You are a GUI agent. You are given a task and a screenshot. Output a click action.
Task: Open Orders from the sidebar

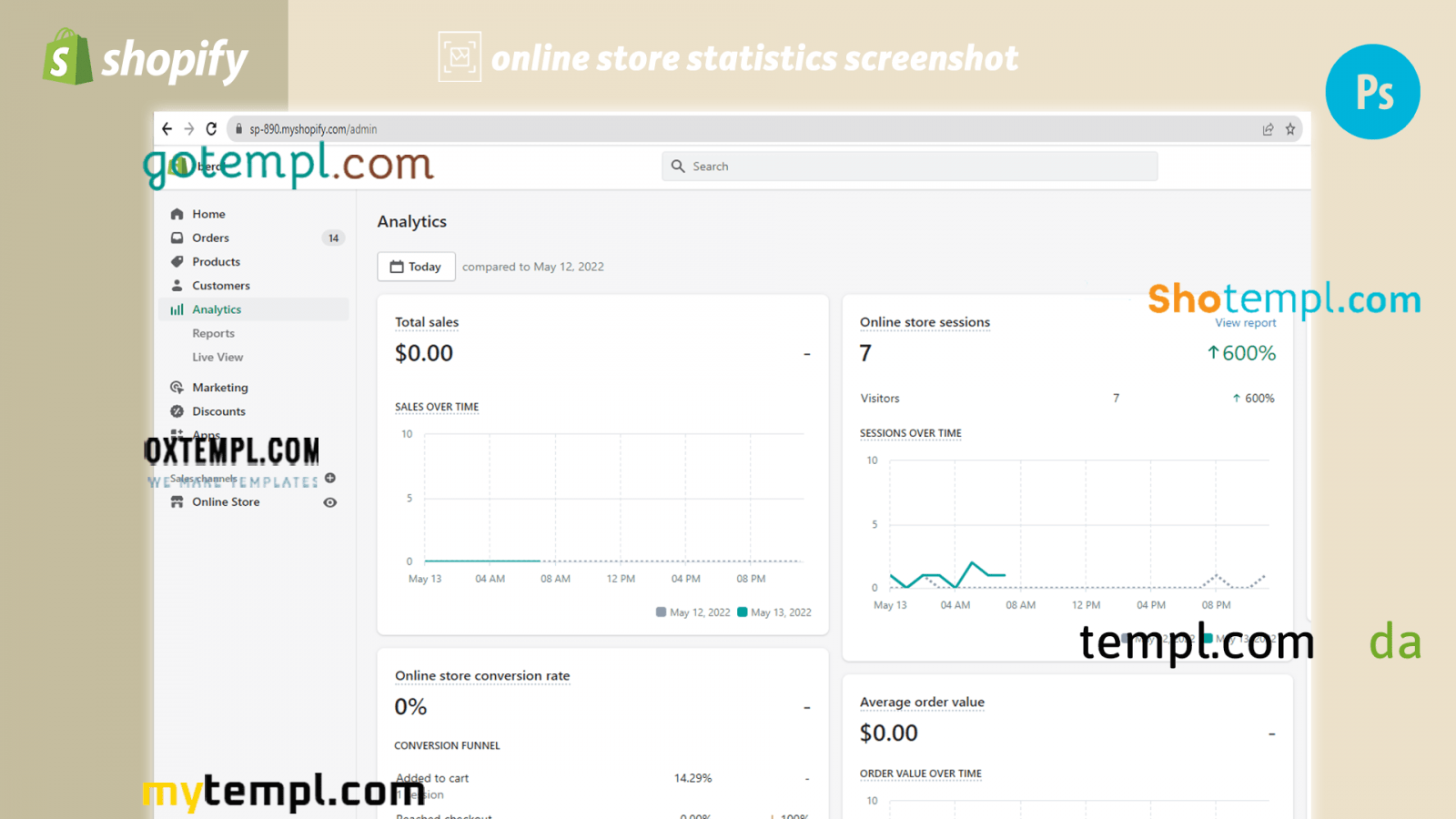click(210, 238)
